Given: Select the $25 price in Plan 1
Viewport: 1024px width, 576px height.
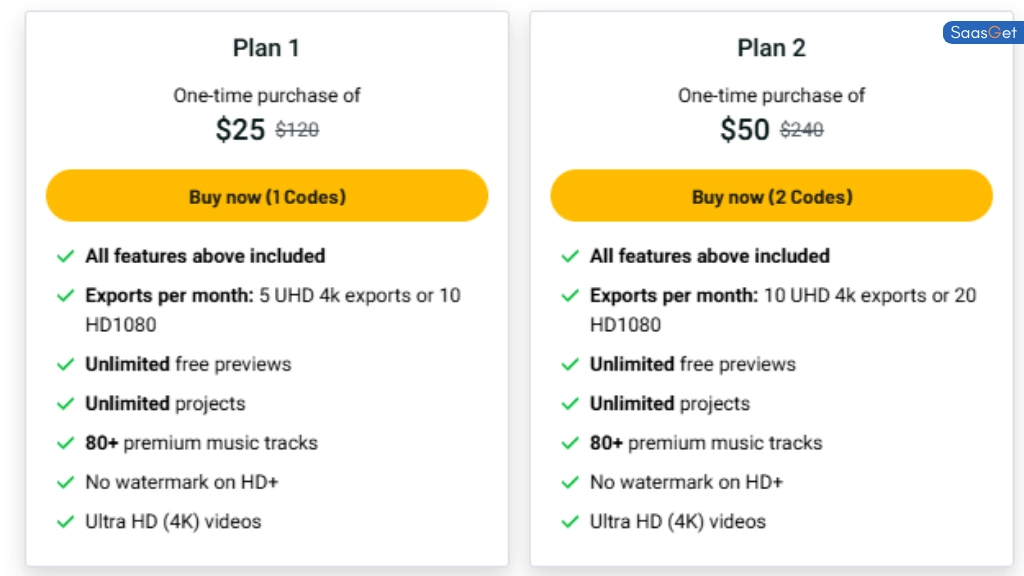Looking at the screenshot, I should click(240, 129).
